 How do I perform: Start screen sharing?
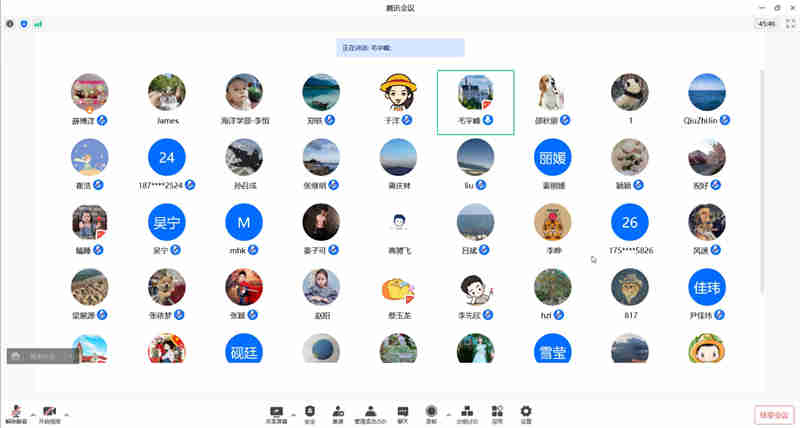(x=276, y=412)
